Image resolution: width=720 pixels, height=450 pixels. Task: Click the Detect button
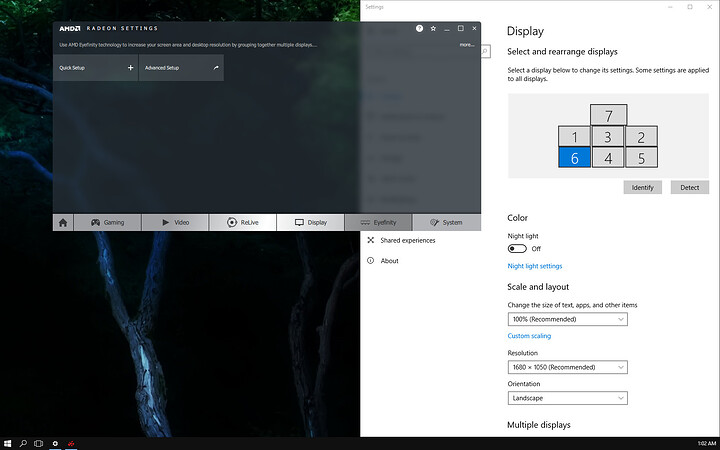(x=690, y=187)
